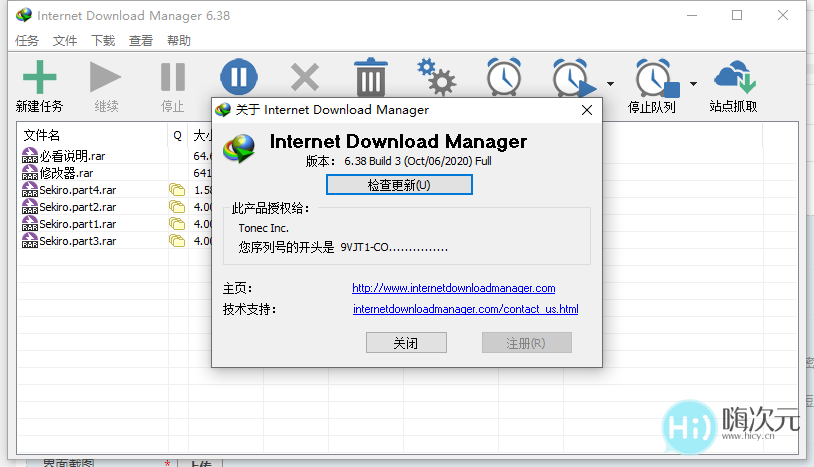Click the Delete X icon in toolbar
Image resolution: width=814 pixels, height=467 pixels.
(305, 77)
